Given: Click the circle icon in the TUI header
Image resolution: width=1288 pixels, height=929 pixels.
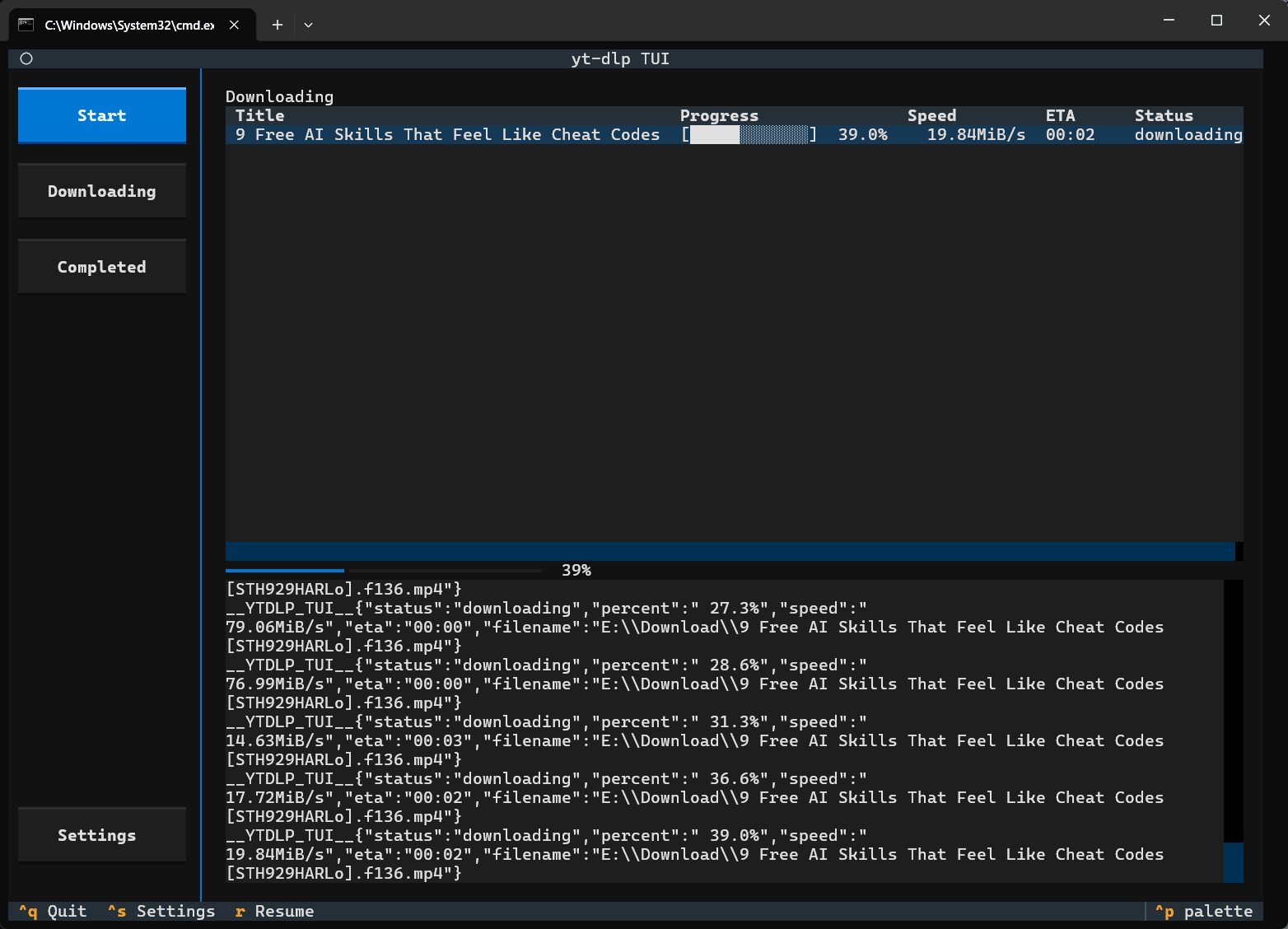Looking at the screenshot, I should point(26,58).
